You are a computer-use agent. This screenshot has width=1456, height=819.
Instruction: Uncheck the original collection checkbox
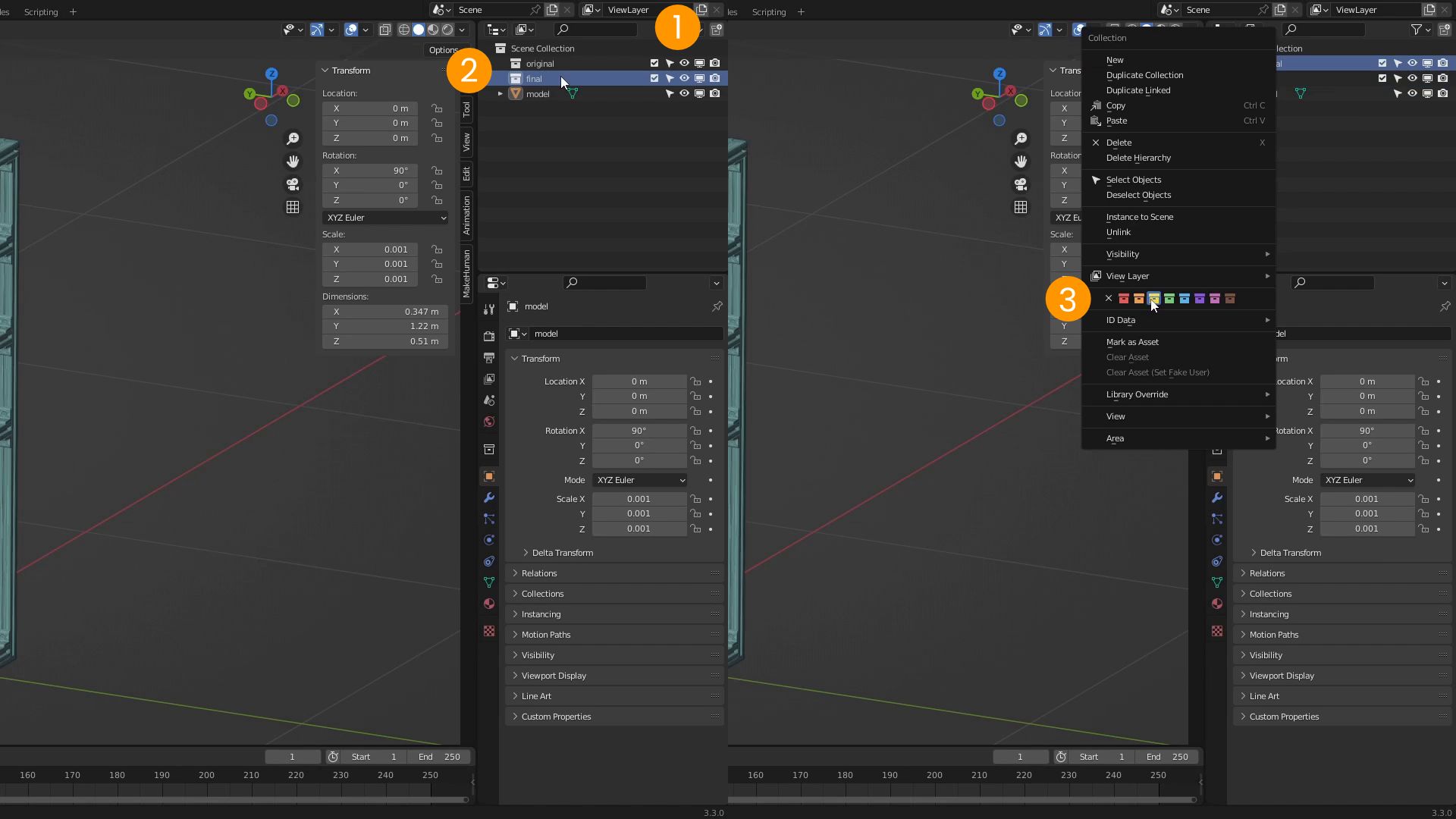[654, 63]
